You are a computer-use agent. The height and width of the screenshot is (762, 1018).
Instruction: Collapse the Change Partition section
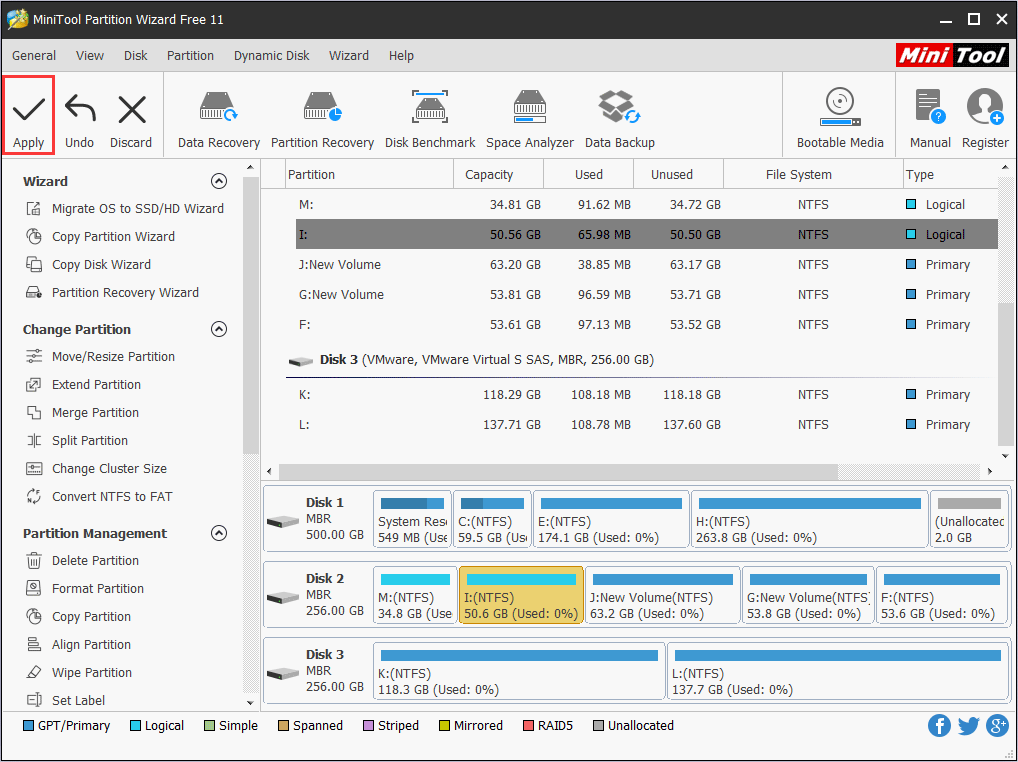tap(219, 329)
